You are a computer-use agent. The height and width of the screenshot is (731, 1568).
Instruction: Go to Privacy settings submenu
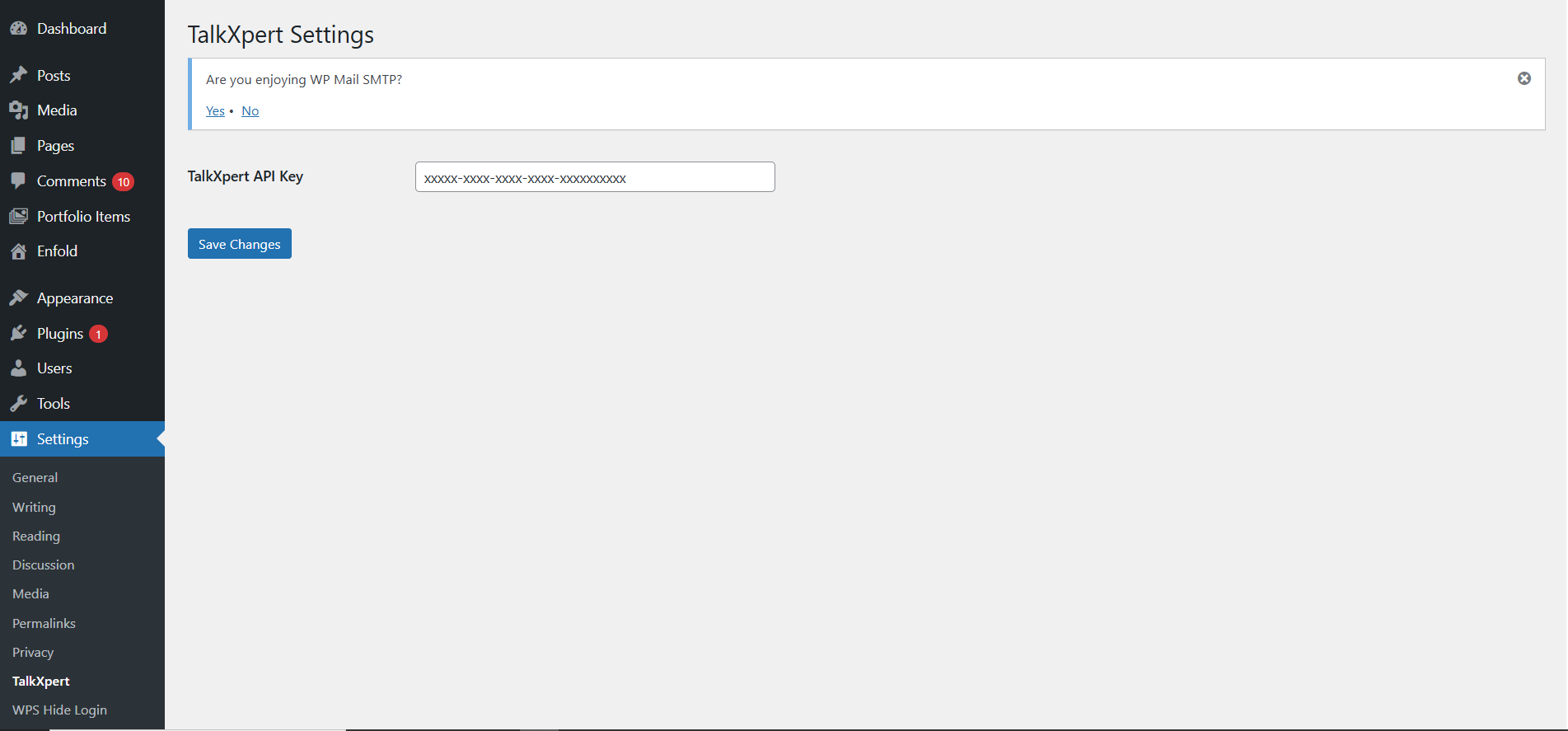[x=33, y=652]
